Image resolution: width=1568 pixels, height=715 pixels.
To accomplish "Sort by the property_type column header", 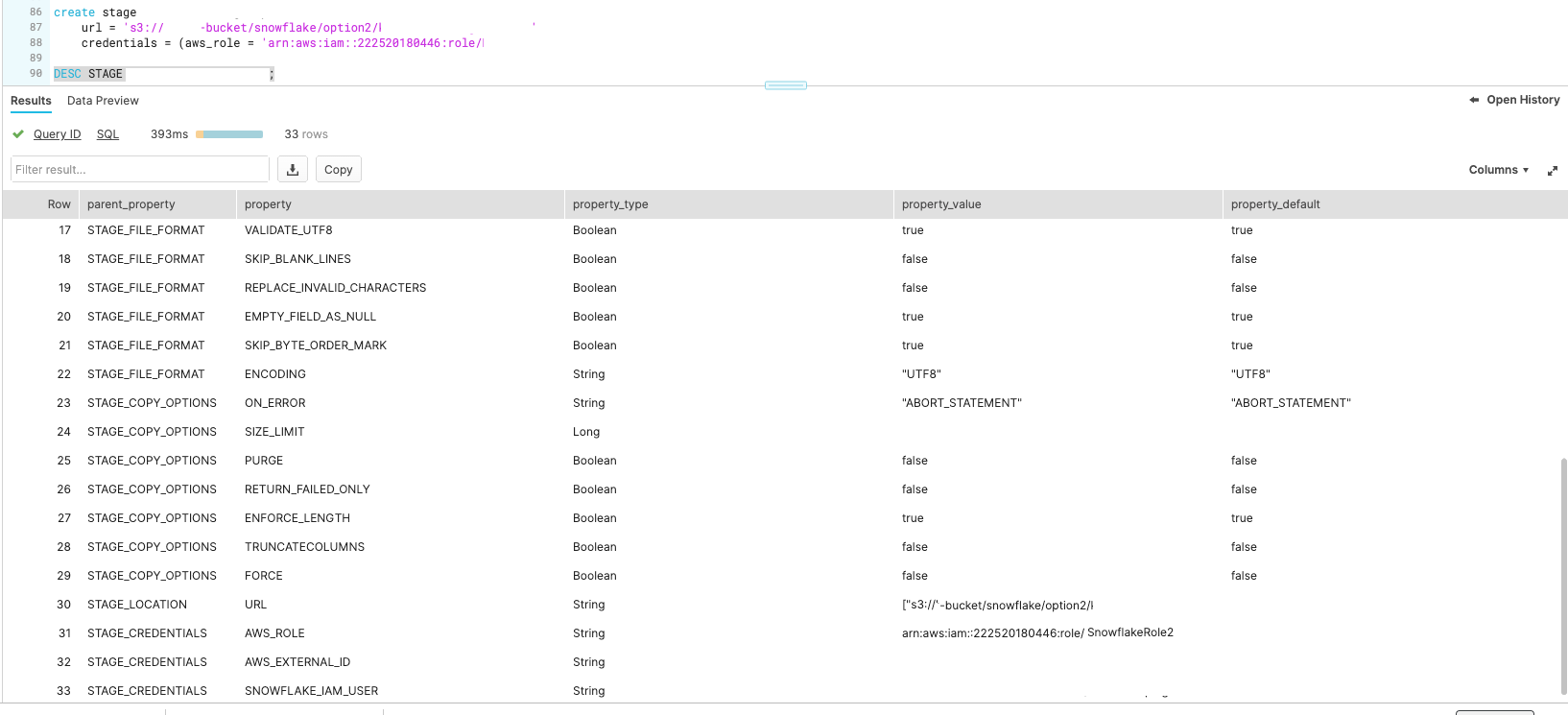I will click(x=610, y=204).
